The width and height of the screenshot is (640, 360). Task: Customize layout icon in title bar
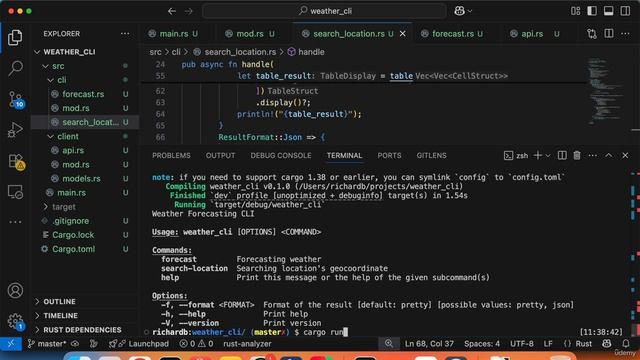tap(576, 11)
